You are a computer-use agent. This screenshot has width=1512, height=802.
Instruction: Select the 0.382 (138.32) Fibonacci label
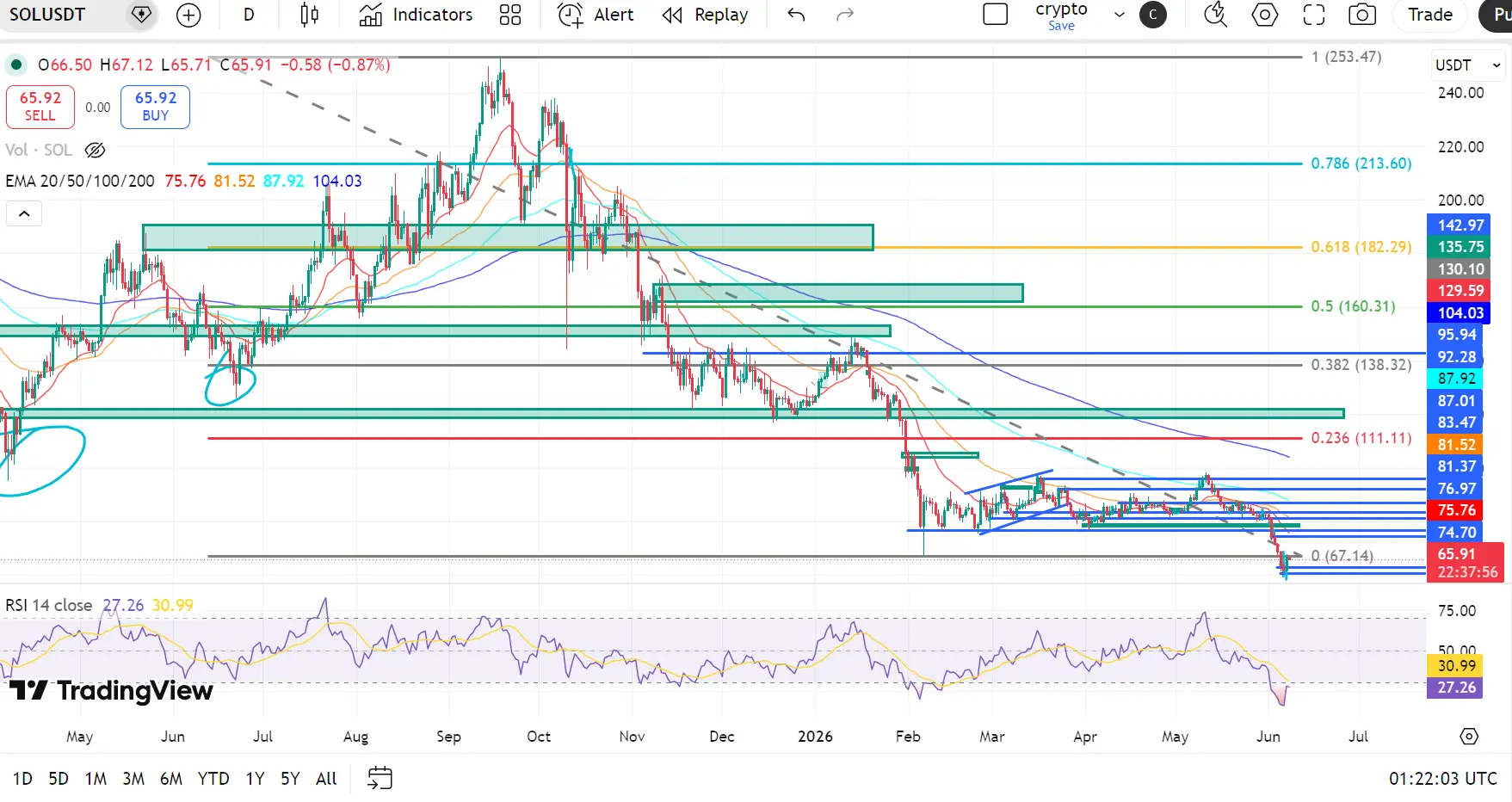coord(1361,365)
